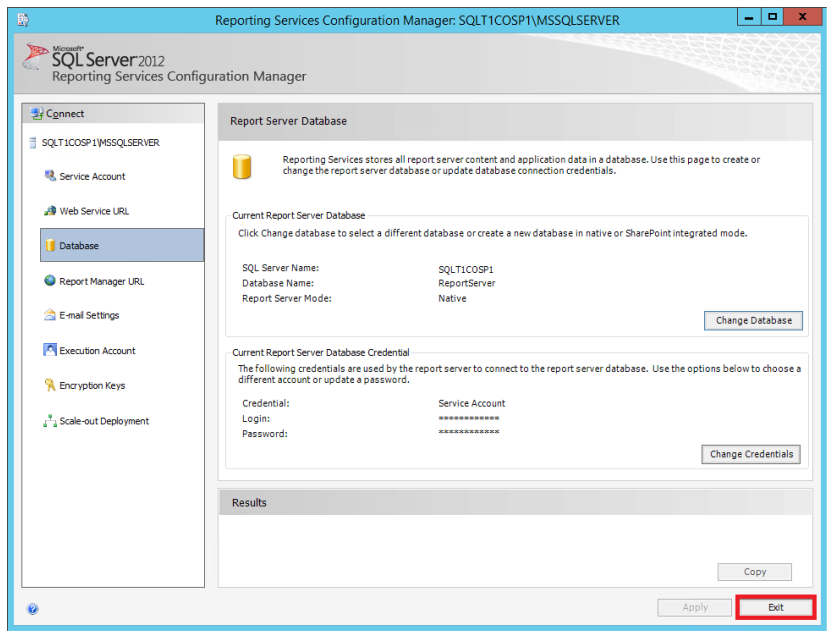Select the Database page entry
This screenshot has height=638, width=833.
pos(122,245)
